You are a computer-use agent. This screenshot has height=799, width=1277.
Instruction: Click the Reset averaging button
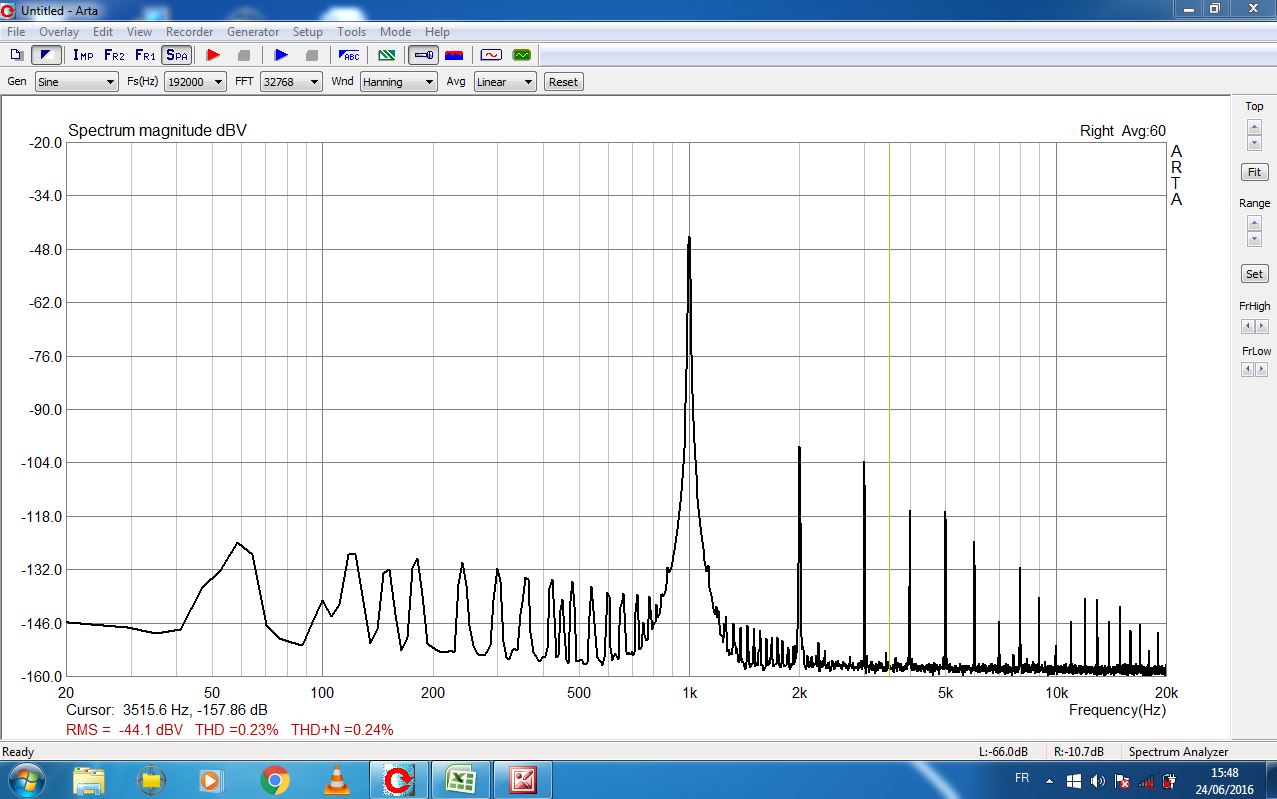563,82
